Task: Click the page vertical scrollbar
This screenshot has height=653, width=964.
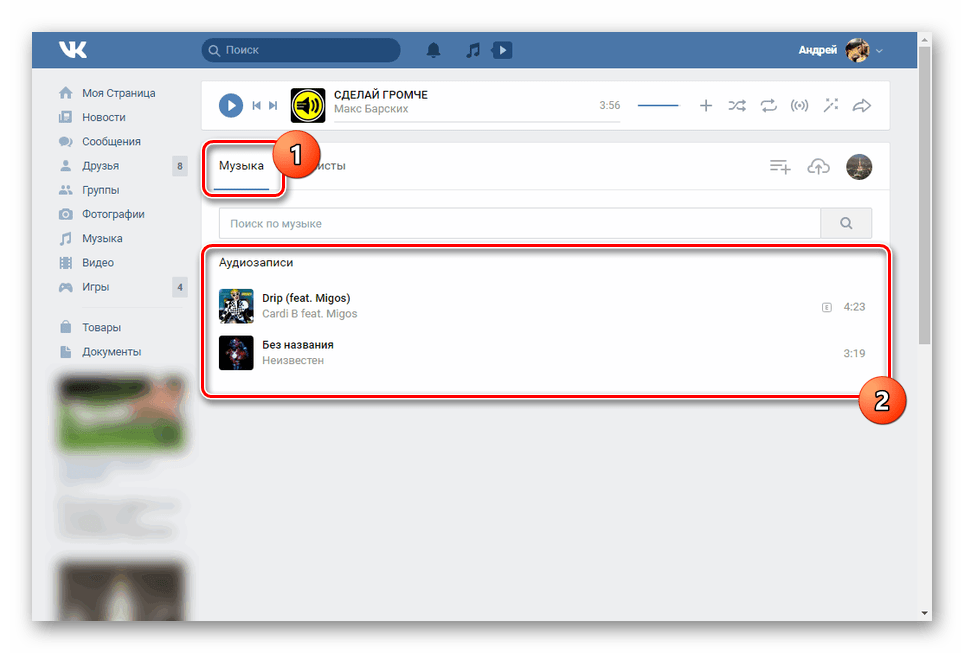Action: coord(925,196)
